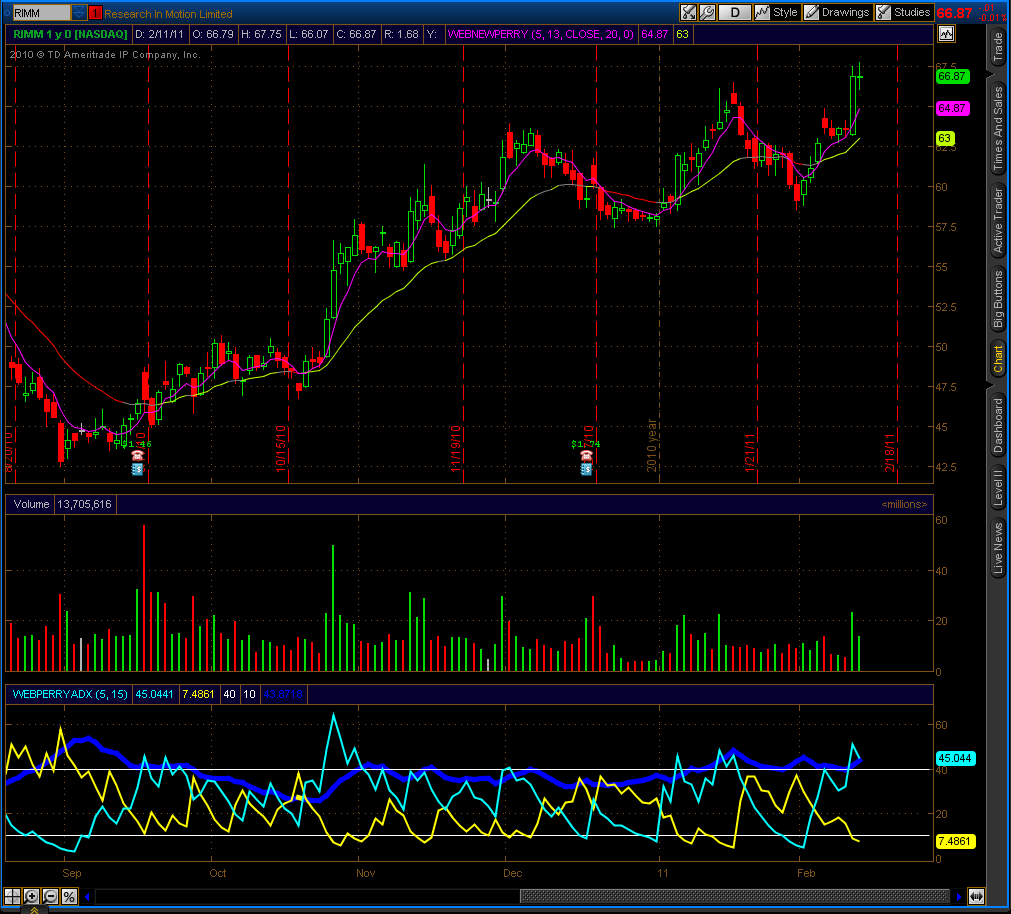Click the first earnings phone icon in September
This screenshot has width=1011, height=914.
coord(137,456)
